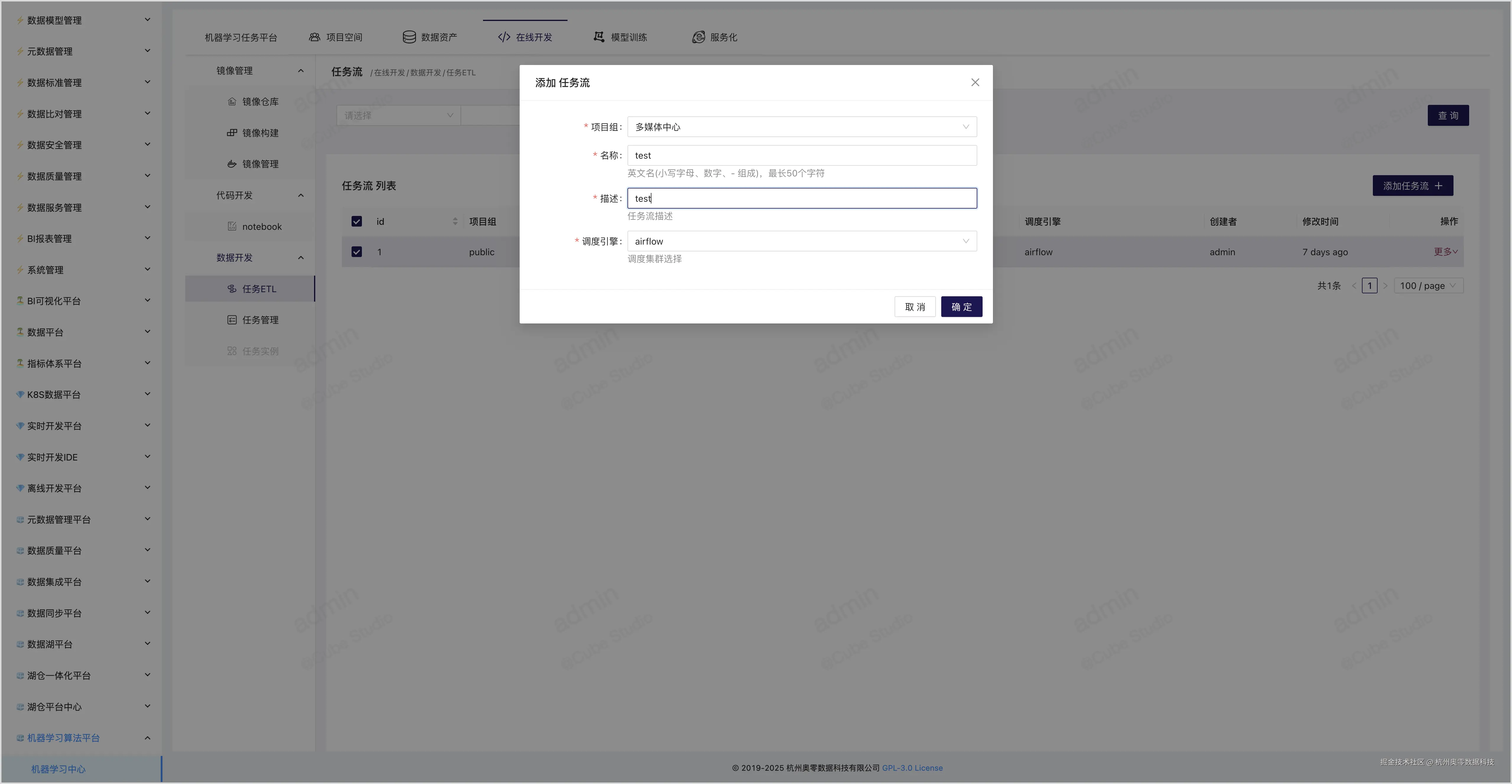
Task: Close the 添加任务流 dialog with X
Action: coord(975,83)
